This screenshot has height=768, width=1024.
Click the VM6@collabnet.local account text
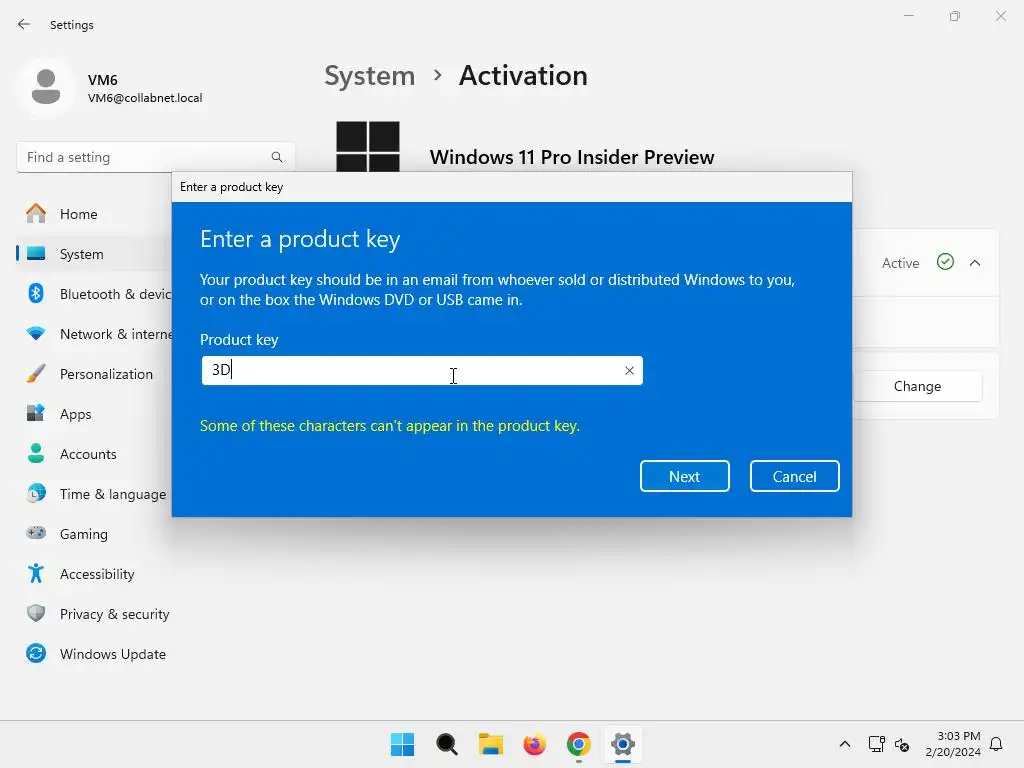point(145,98)
